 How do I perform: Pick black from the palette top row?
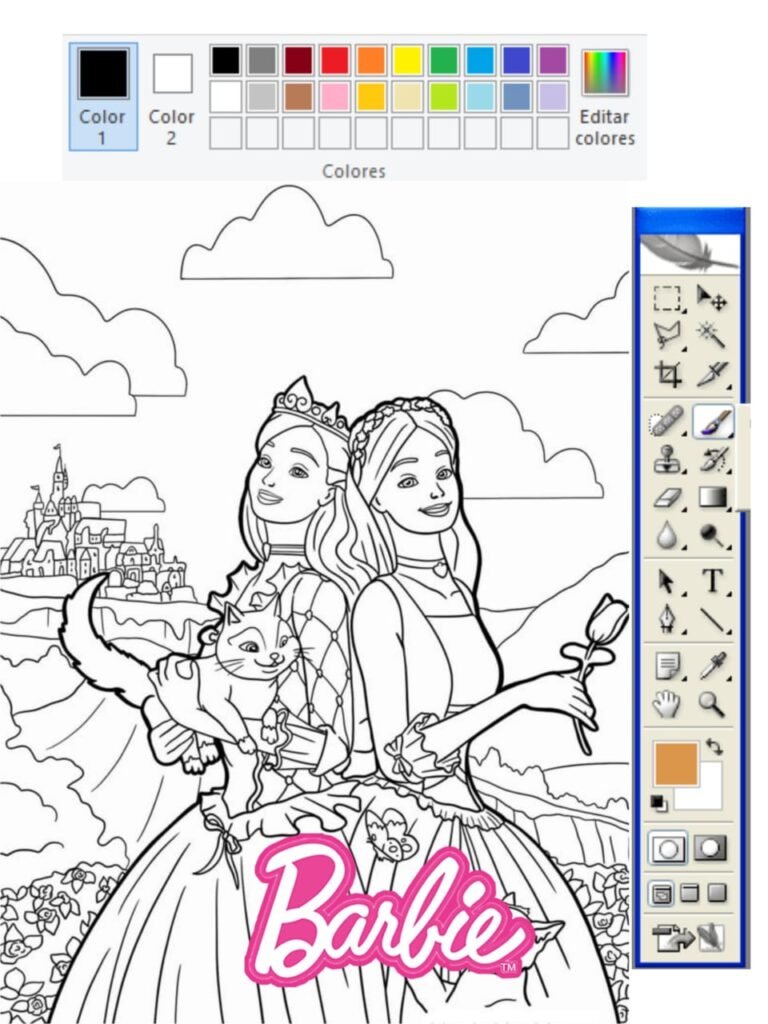point(226,60)
